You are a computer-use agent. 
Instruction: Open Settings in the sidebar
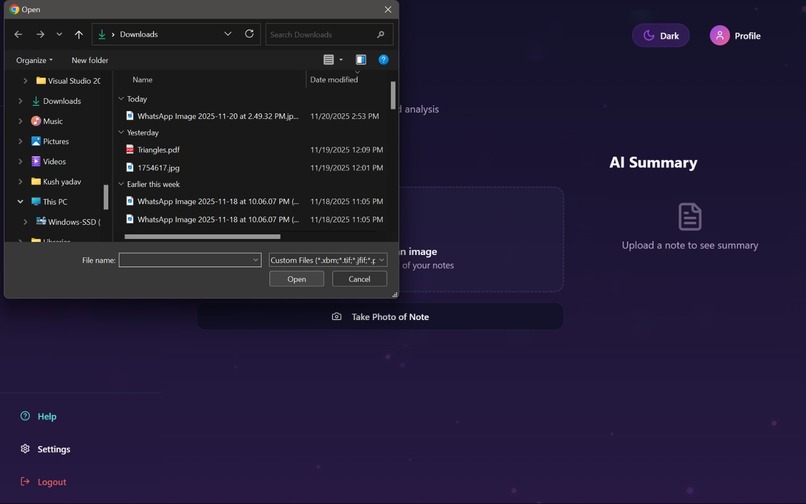click(x=45, y=449)
